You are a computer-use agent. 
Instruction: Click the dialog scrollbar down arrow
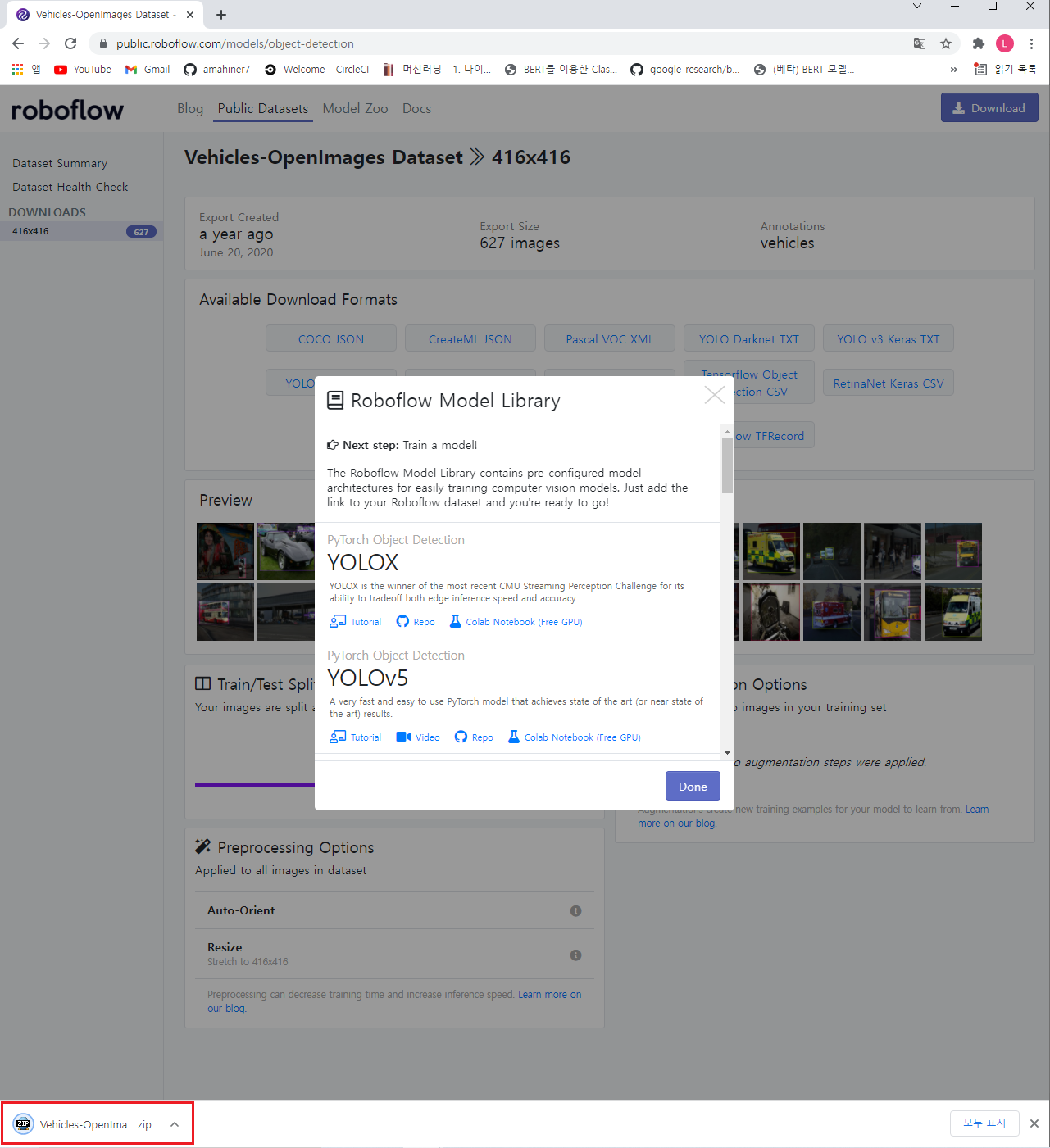tap(727, 753)
